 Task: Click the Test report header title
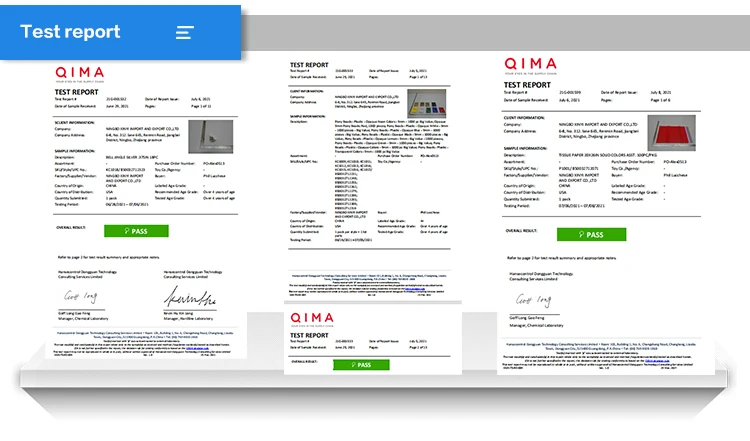[70, 32]
